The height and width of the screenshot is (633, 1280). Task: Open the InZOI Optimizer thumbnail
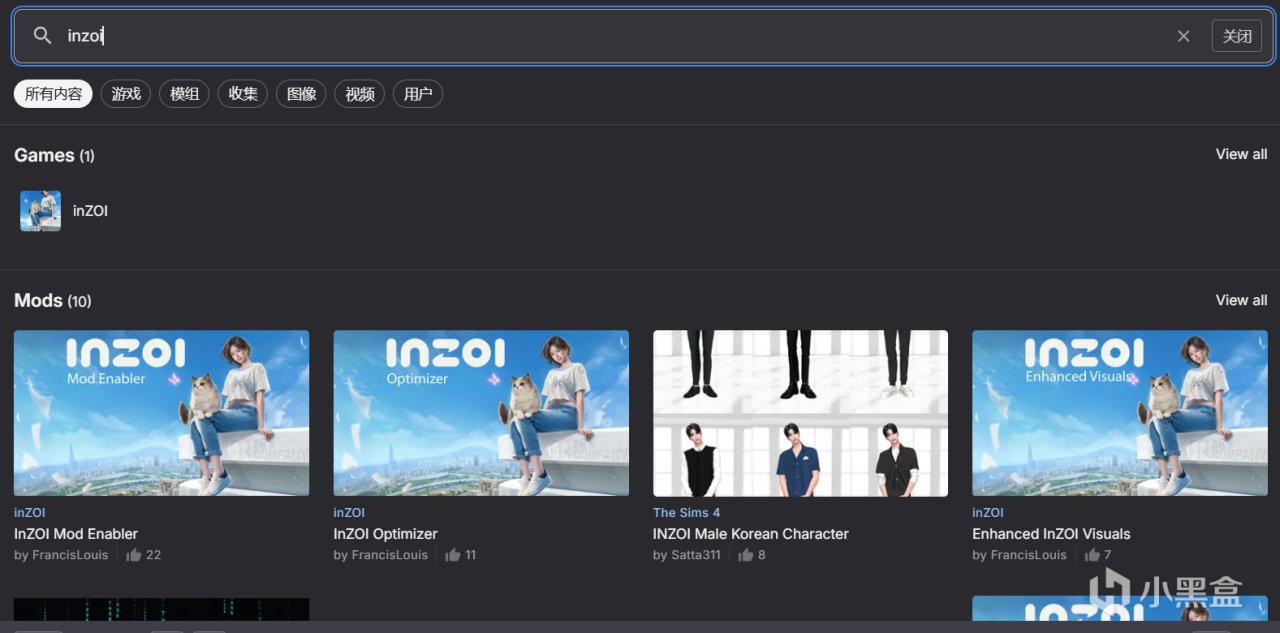click(x=481, y=413)
